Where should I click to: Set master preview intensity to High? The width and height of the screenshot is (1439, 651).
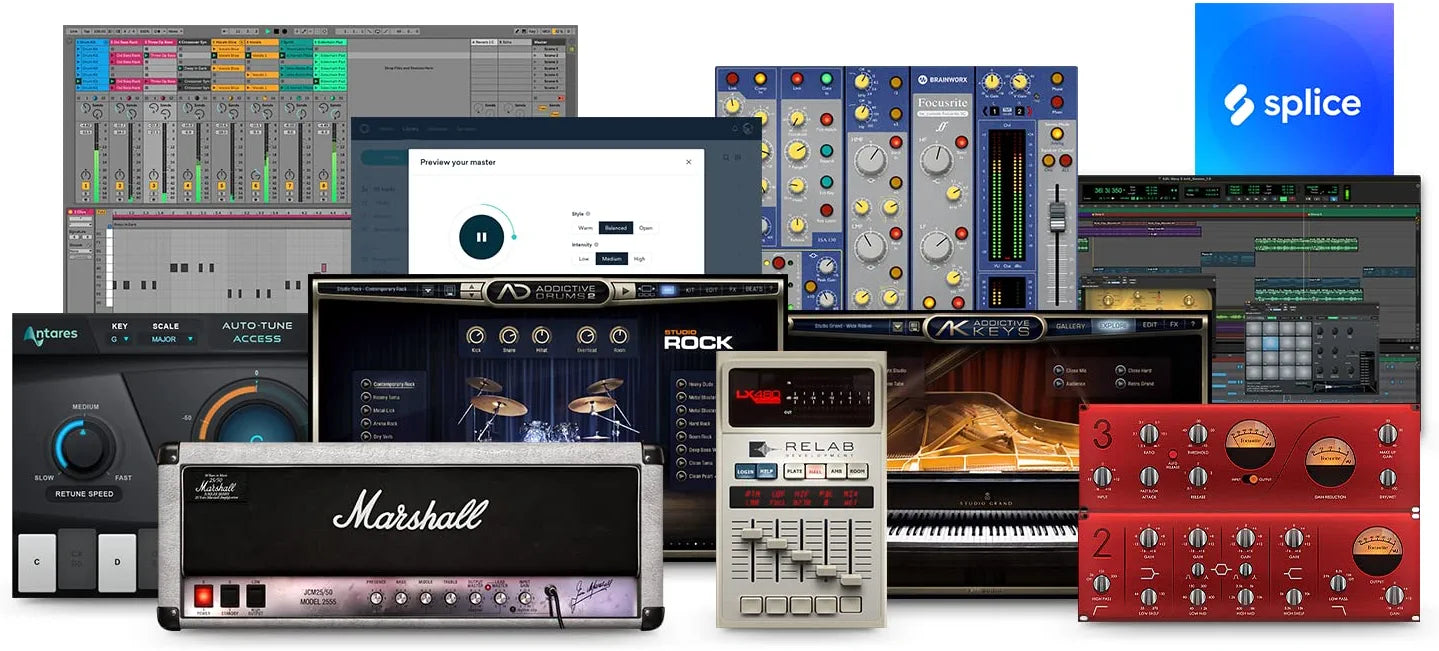[639, 259]
